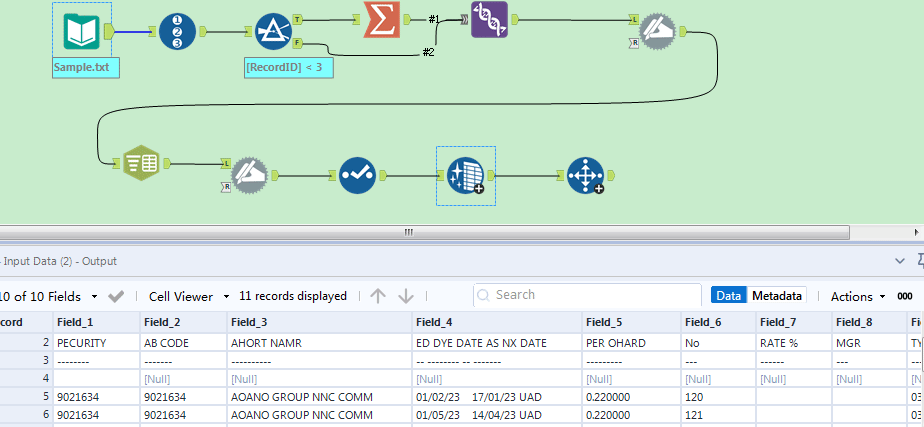Click the Field_1 column header

(x=75, y=322)
